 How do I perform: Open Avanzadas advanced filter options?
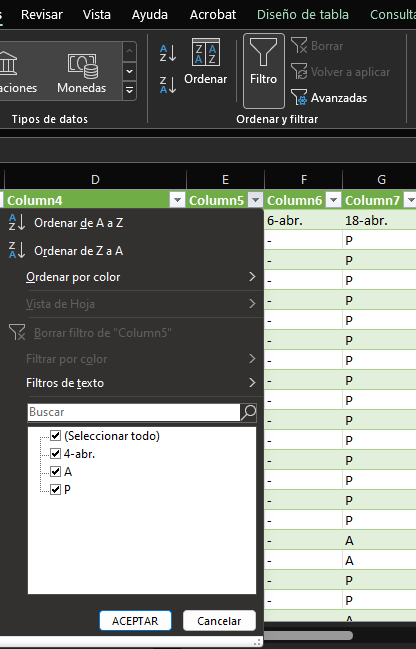(329, 98)
